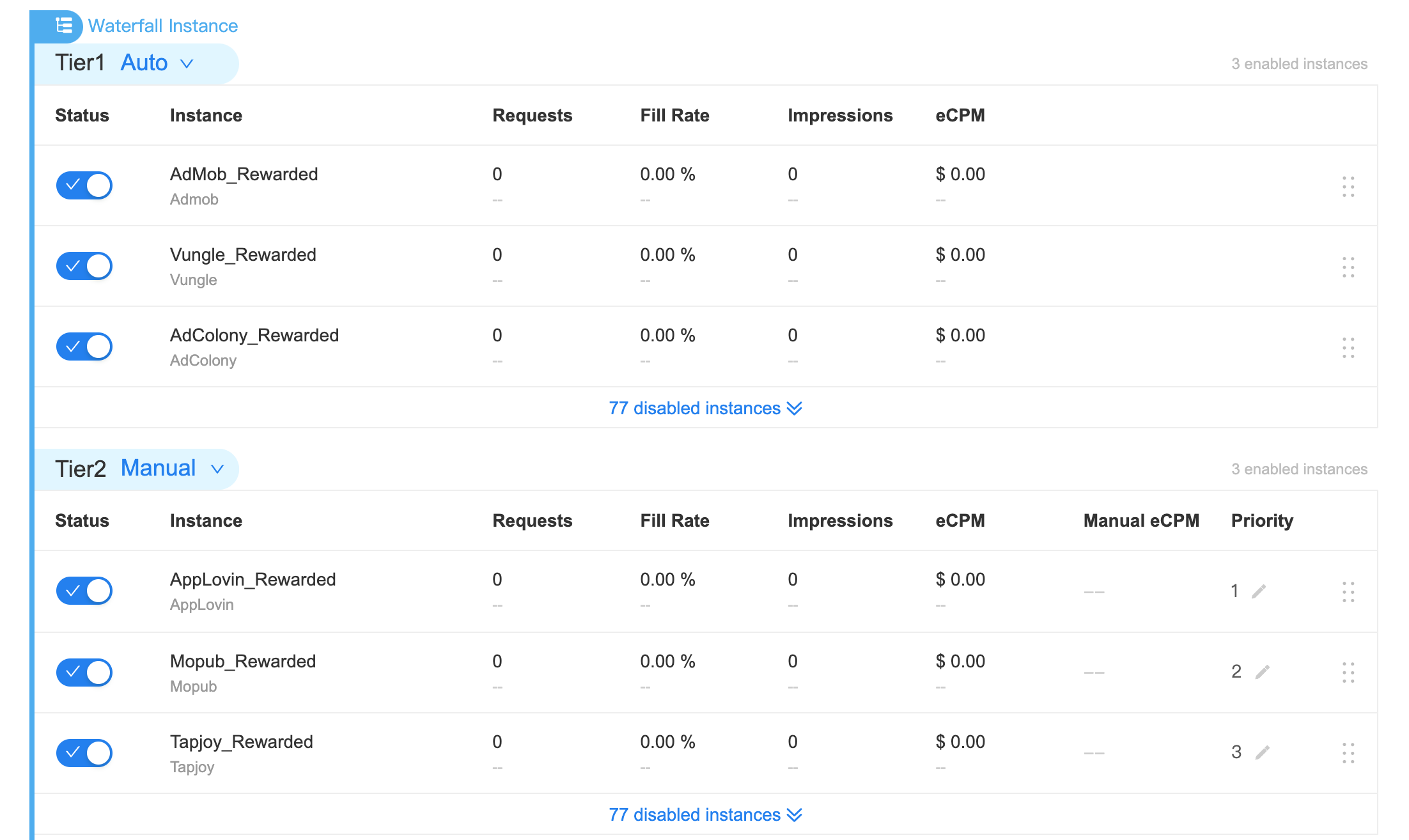This screenshot has height=840, width=1409.
Task: Click the Tier2 Priority column header
Action: [x=1262, y=520]
